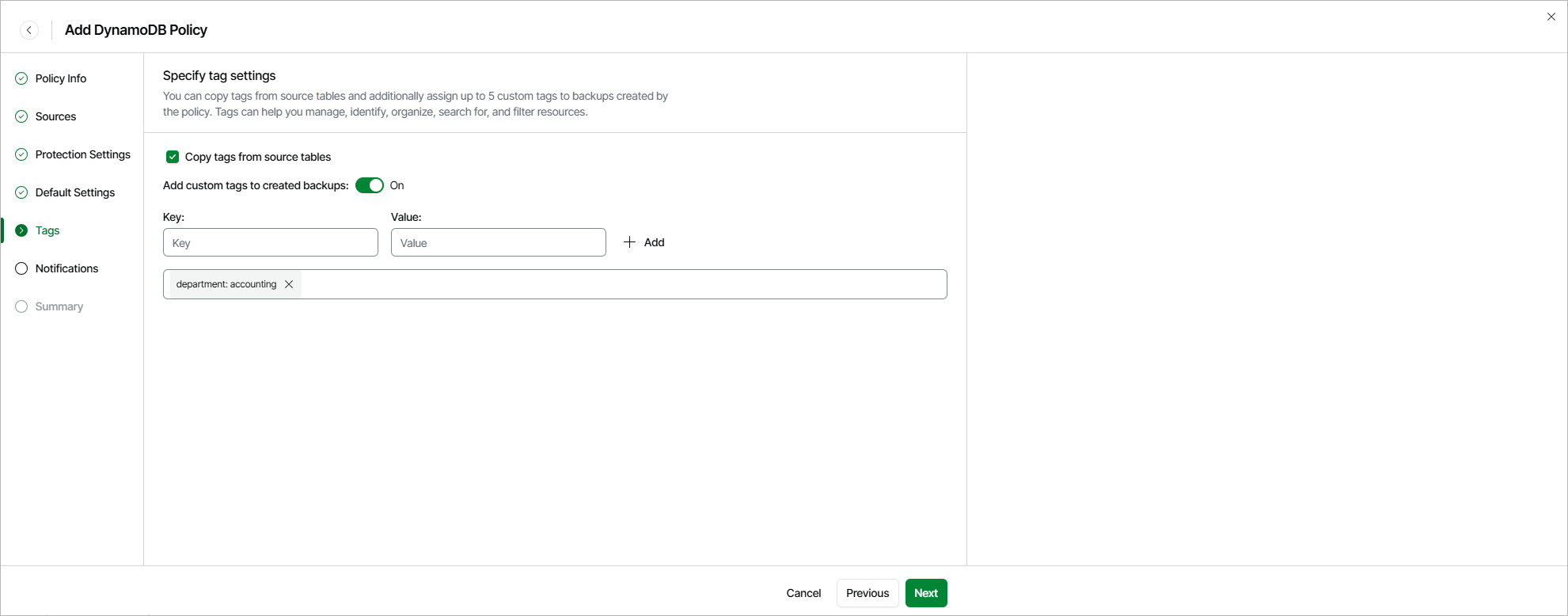Click the Tags step current arrow icon

tap(21, 230)
